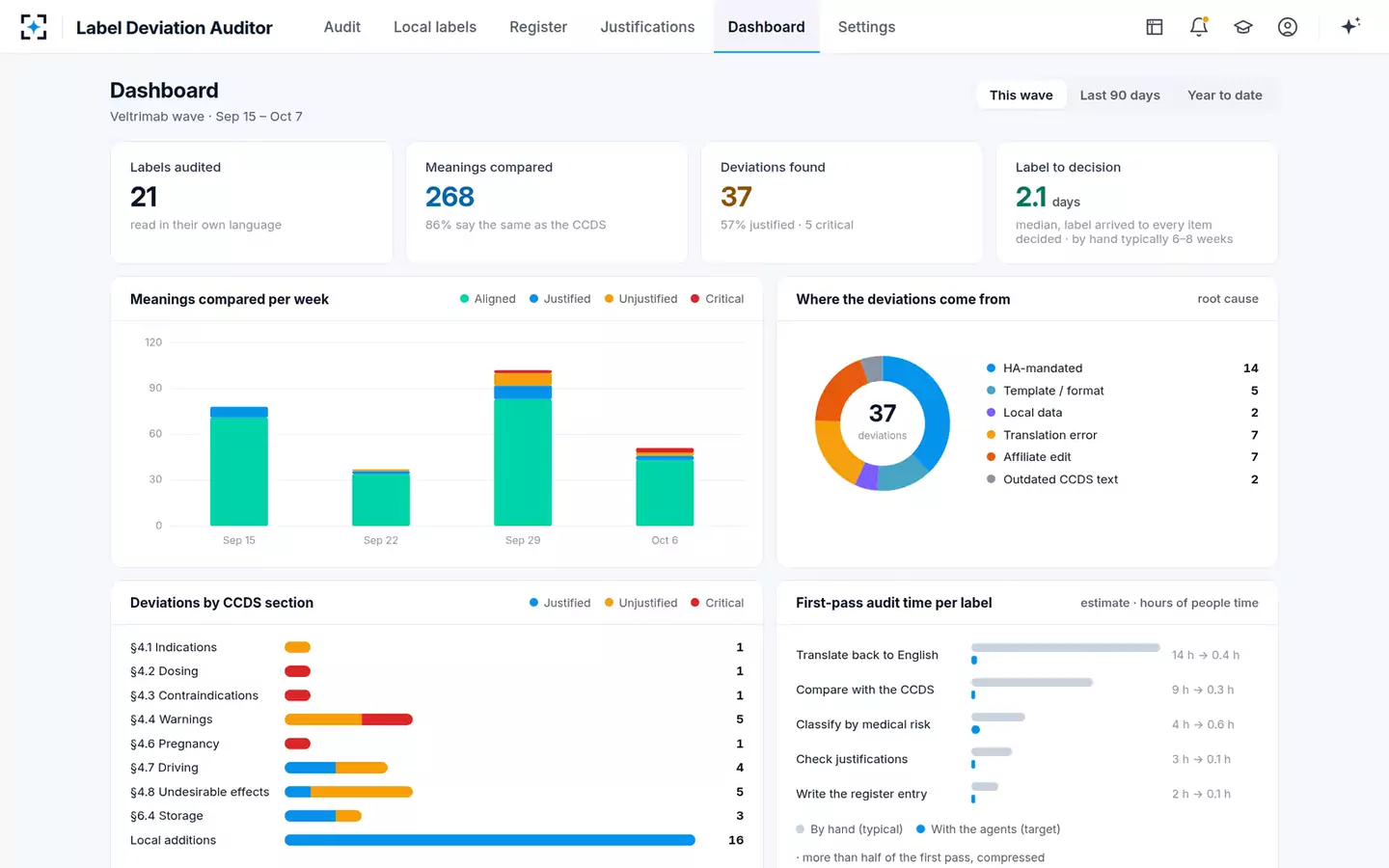Go to the Audit tab
The width and height of the screenshot is (1389, 868).
coord(342,27)
